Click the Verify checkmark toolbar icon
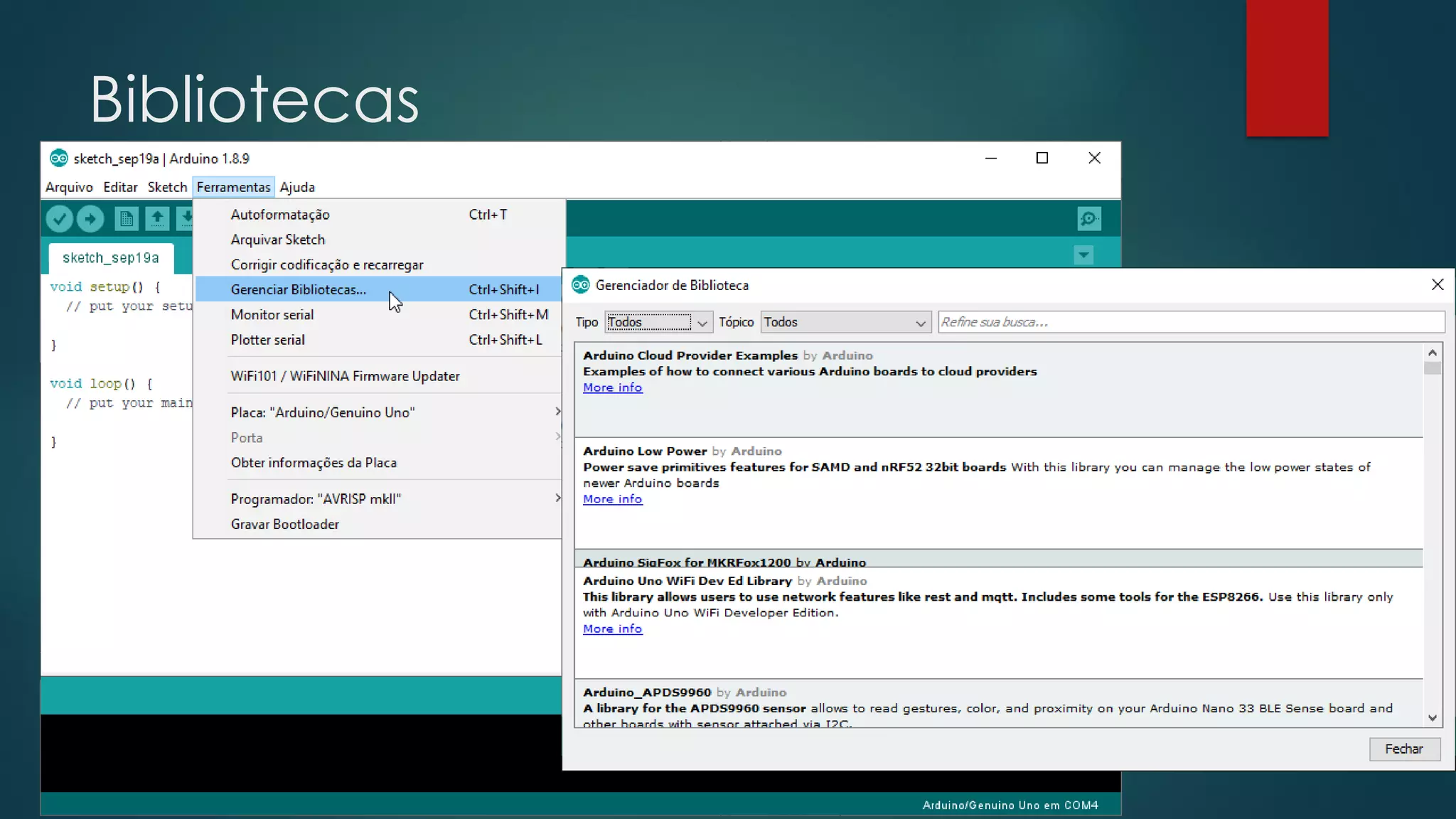1456x819 pixels. (60, 219)
